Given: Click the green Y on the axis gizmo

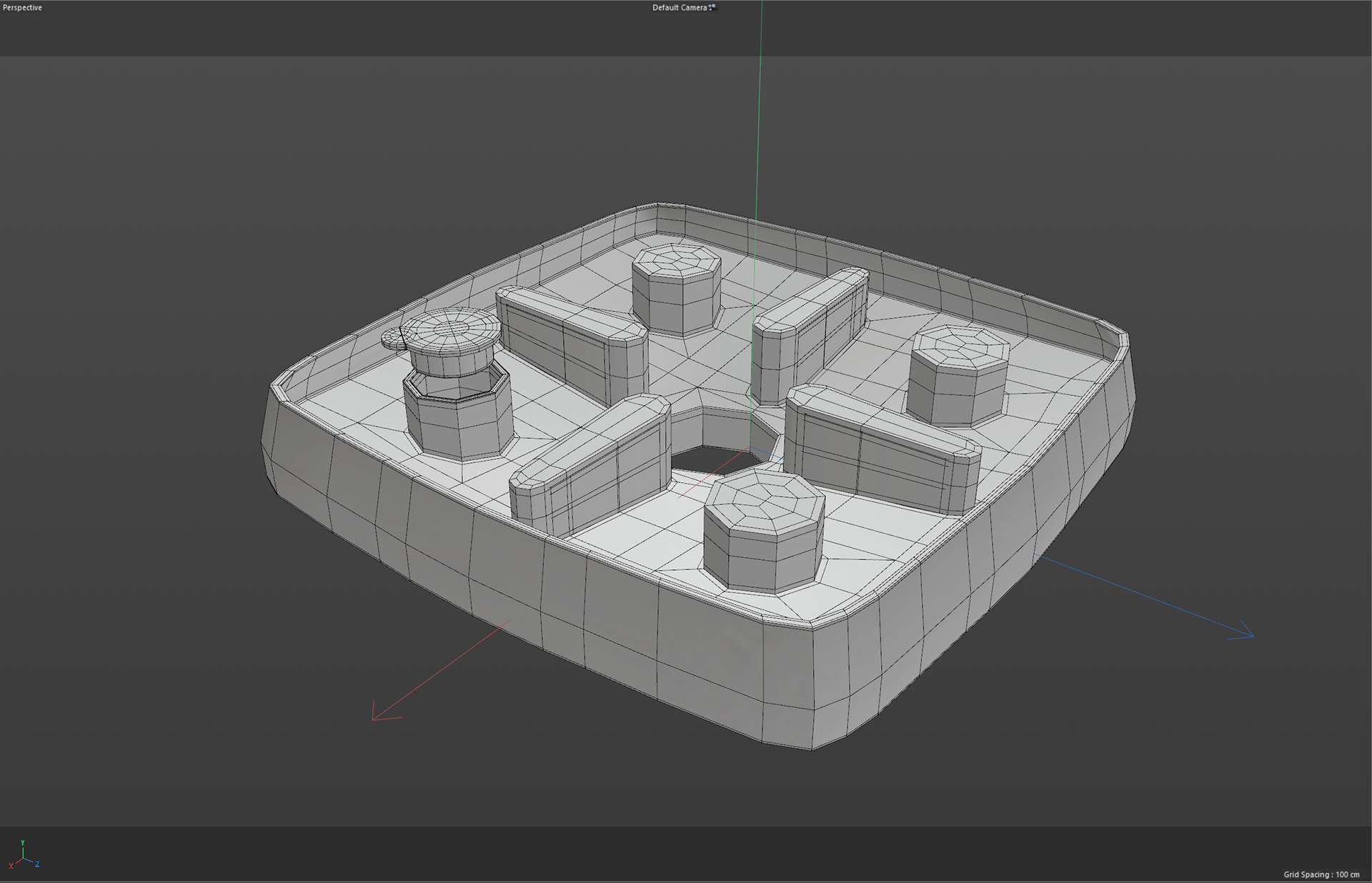Looking at the screenshot, I should click(x=23, y=844).
